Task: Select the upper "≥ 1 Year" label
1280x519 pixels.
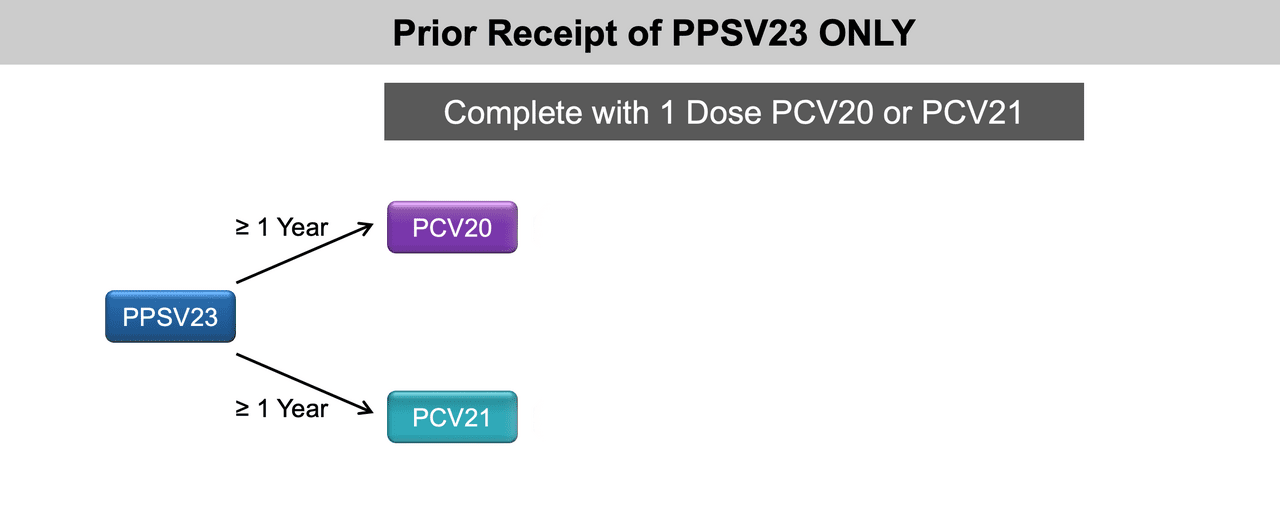Action: 281,228
